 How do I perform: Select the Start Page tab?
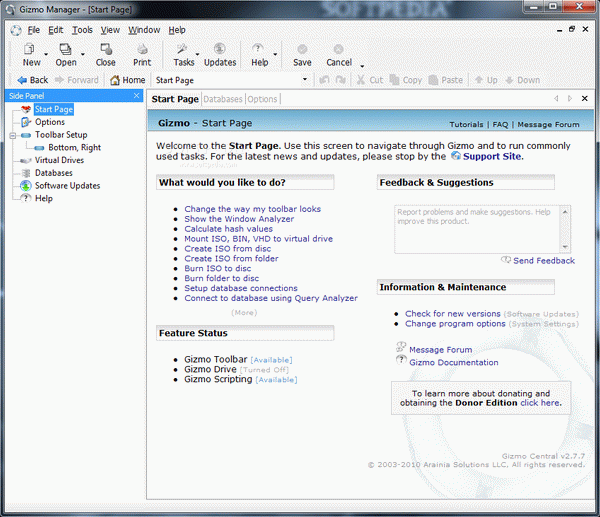tap(175, 99)
